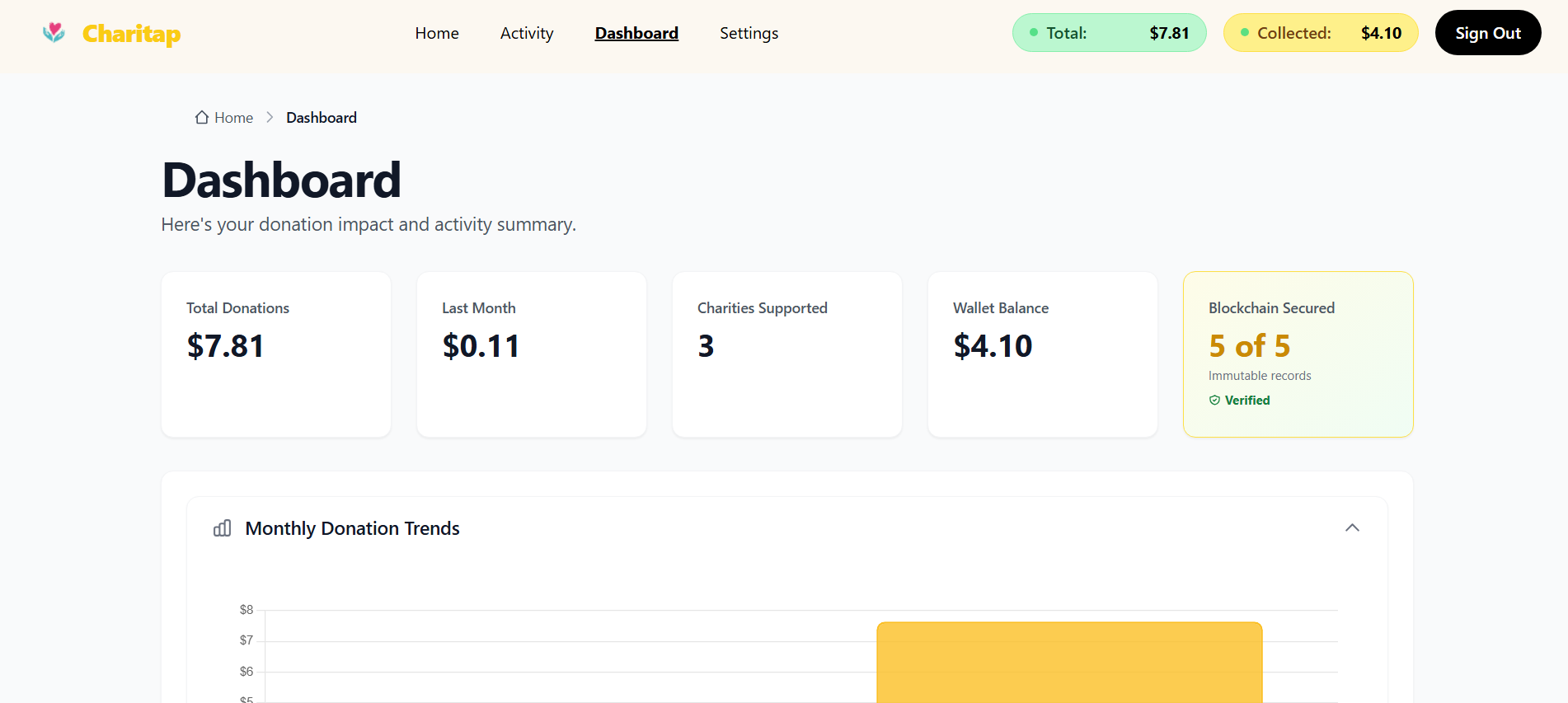Collapse the Monthly Donation Trends section
This screenshot has width=1568, height=703.
(1352, 527)
